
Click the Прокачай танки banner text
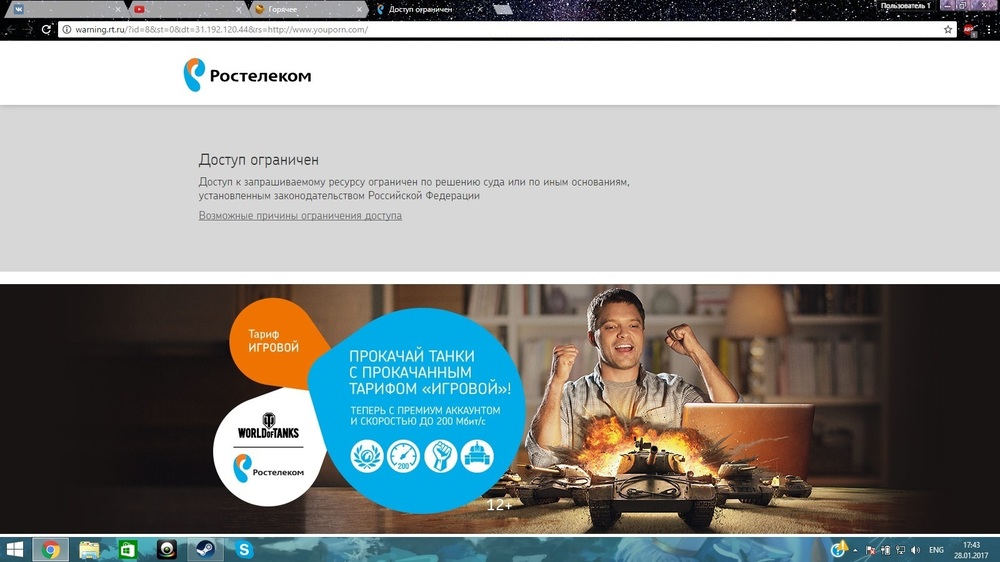coord(430,372)
